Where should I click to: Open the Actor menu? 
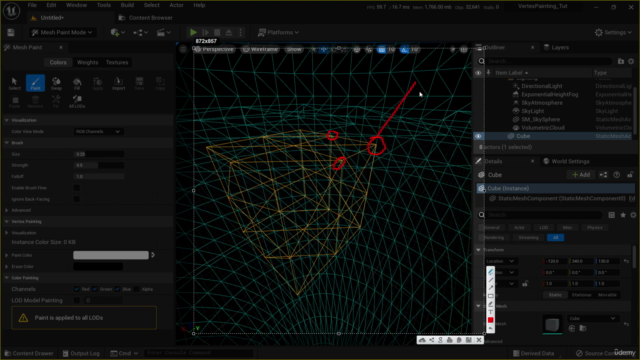tap(176, 5)
